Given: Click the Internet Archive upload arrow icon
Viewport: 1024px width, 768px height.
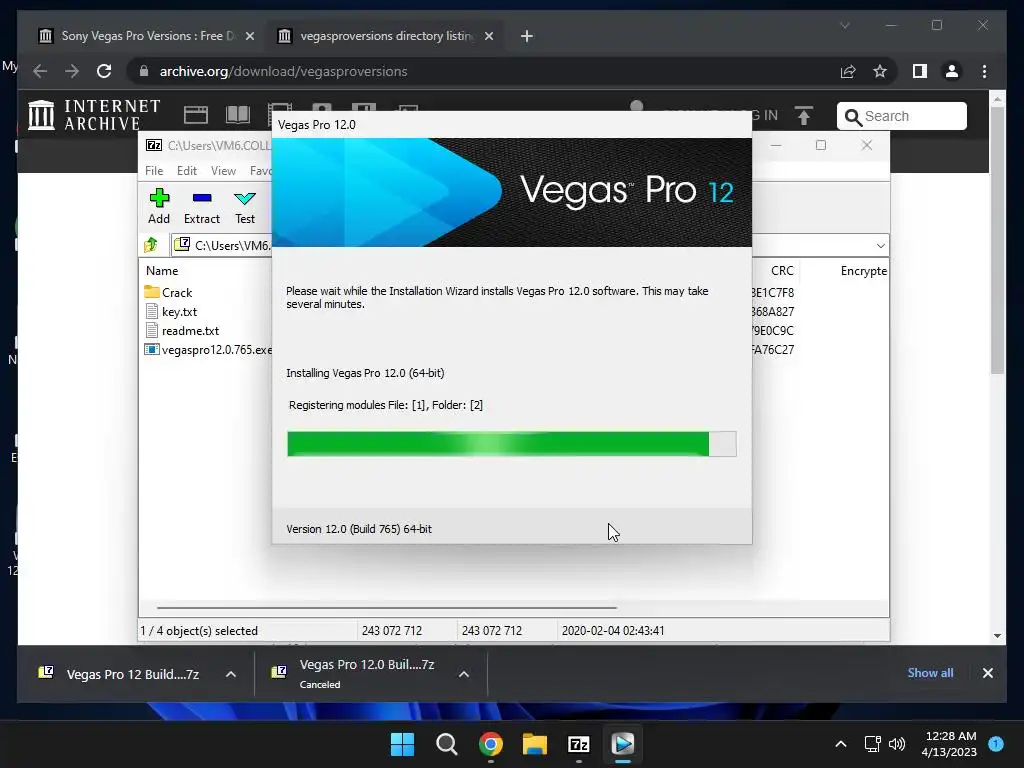Looking at the screenshot, I should (x=804, y=116).
